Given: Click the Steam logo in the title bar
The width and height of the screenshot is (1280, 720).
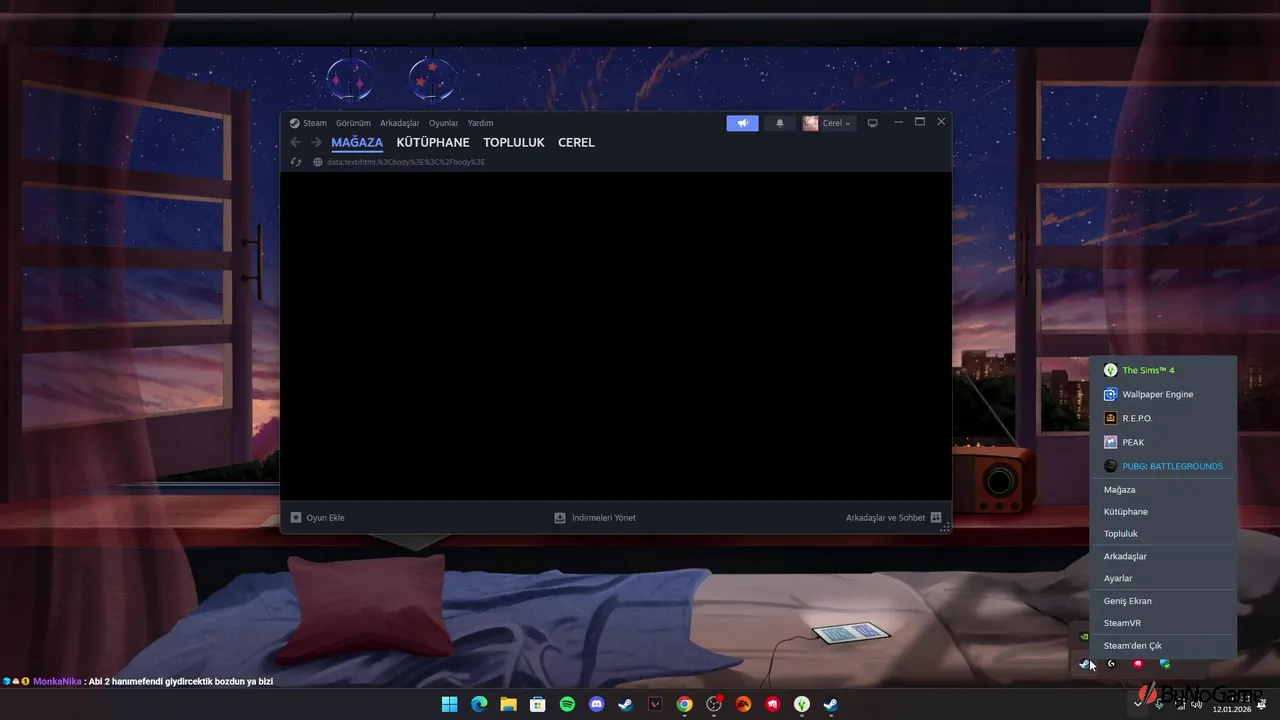Looking at the screenshot, I should point(294,123).
